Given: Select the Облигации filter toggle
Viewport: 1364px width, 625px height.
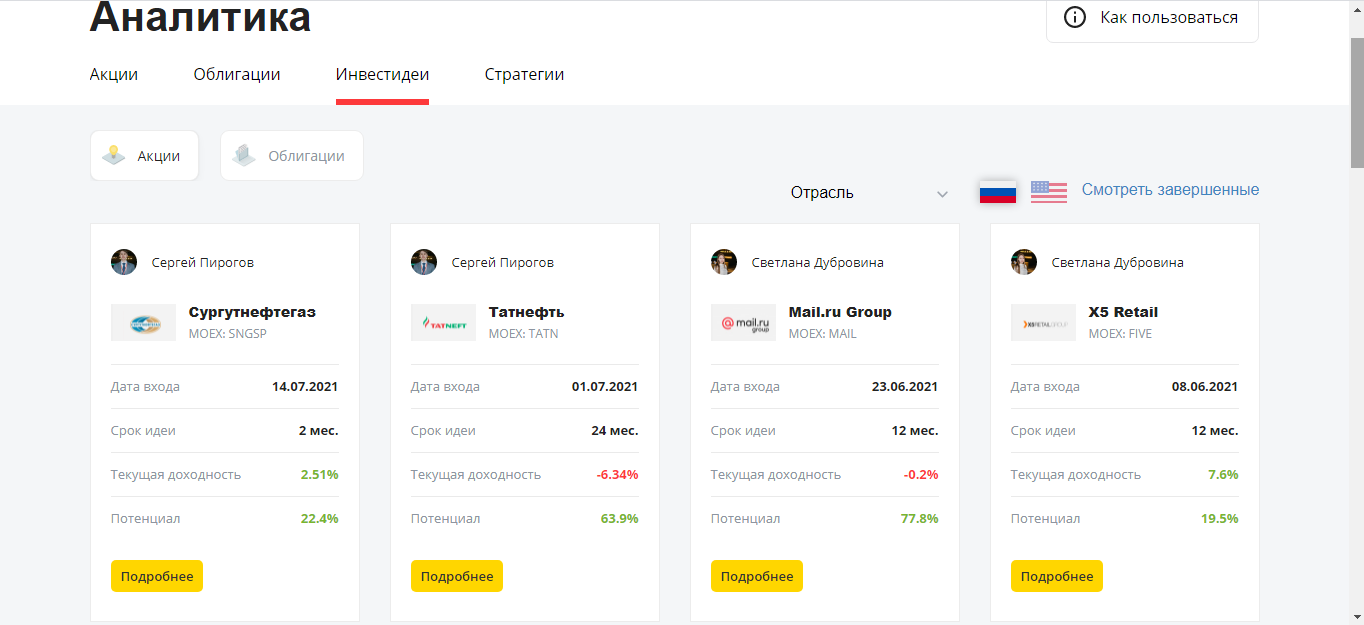Looking at the screenshot, I should click(x=291, y=156).
